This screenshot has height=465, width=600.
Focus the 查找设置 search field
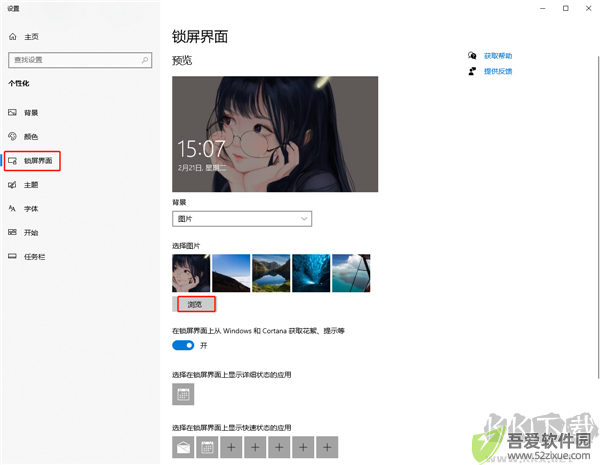point(80,60)
